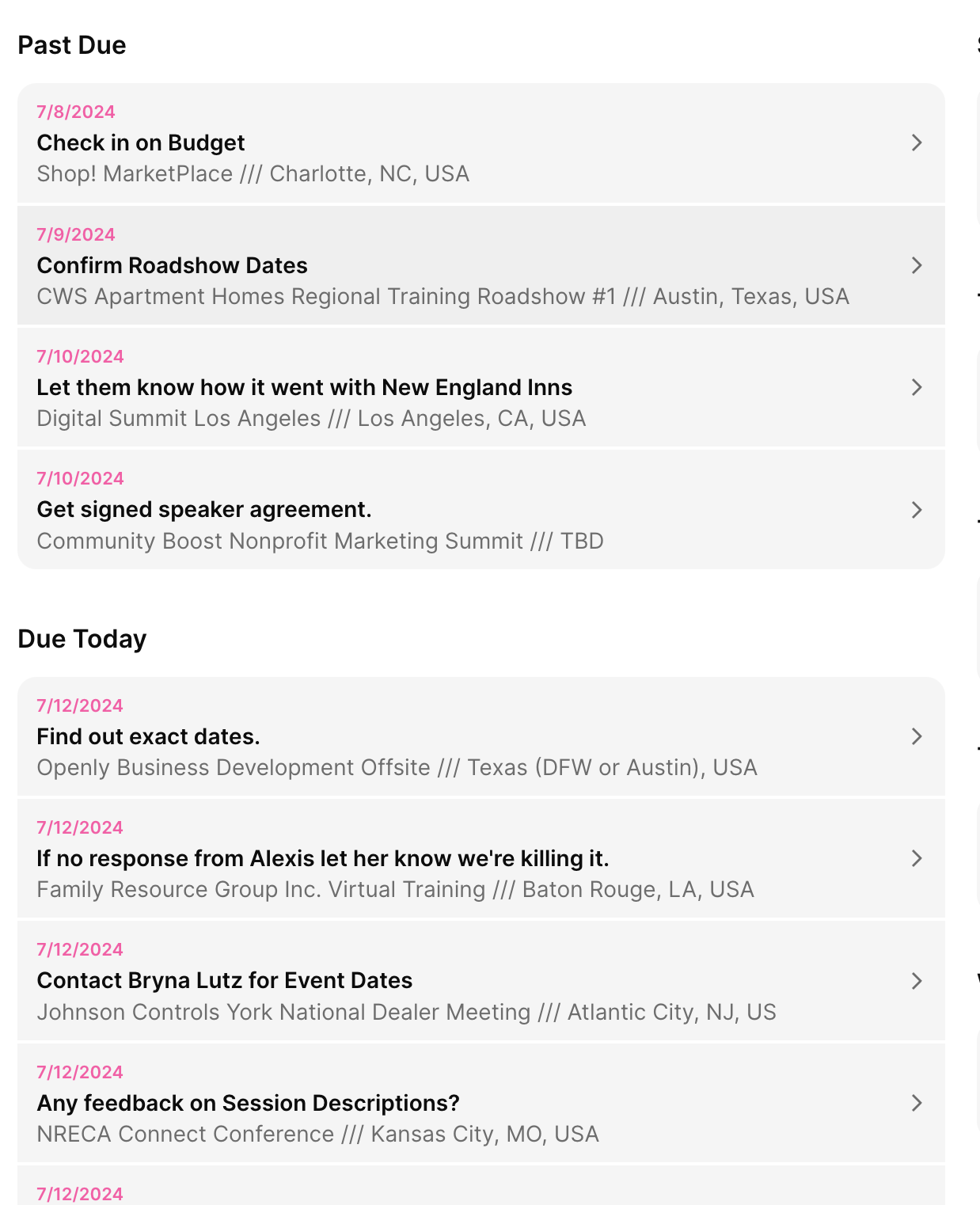Open the Alexis response follow-up task
The height and width of the screenshot is (1205, 980).
pyautogui.click(x=322, y=858)
